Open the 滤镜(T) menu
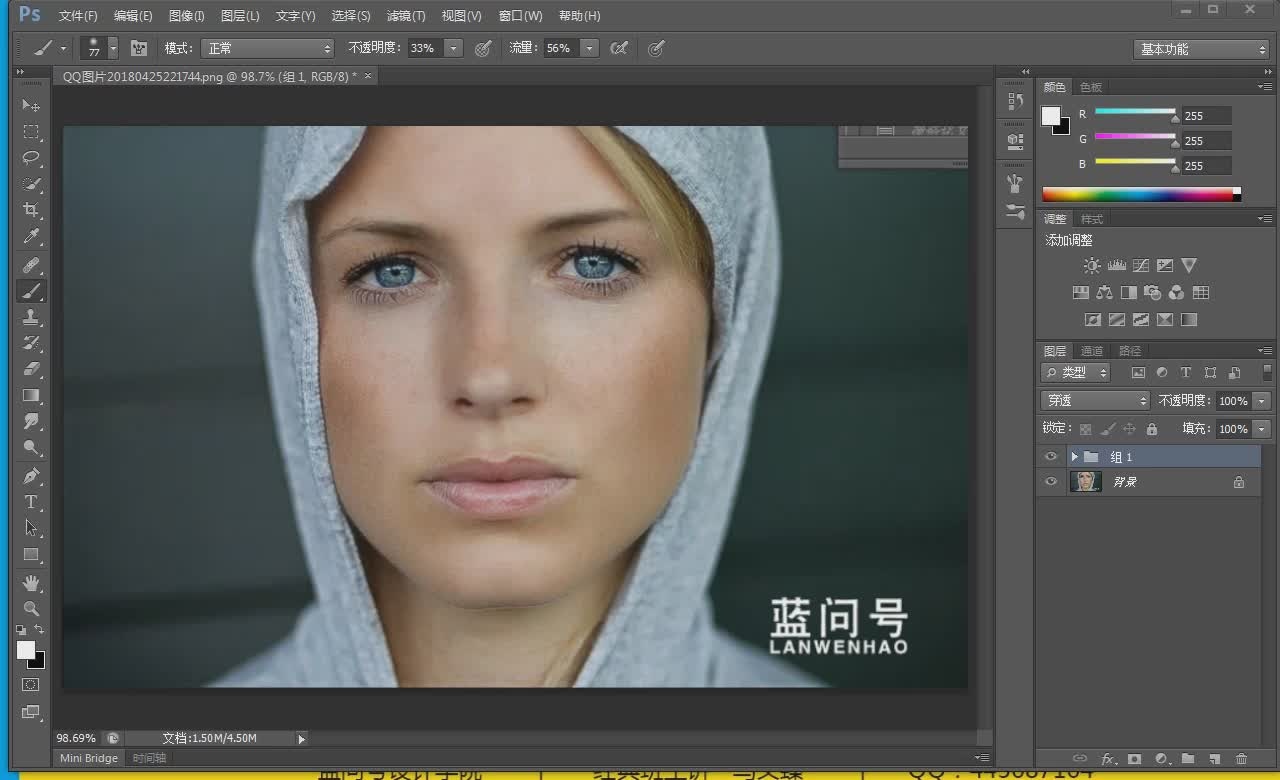The height and width of the screenshot is (780, 1280). [406, 16]
